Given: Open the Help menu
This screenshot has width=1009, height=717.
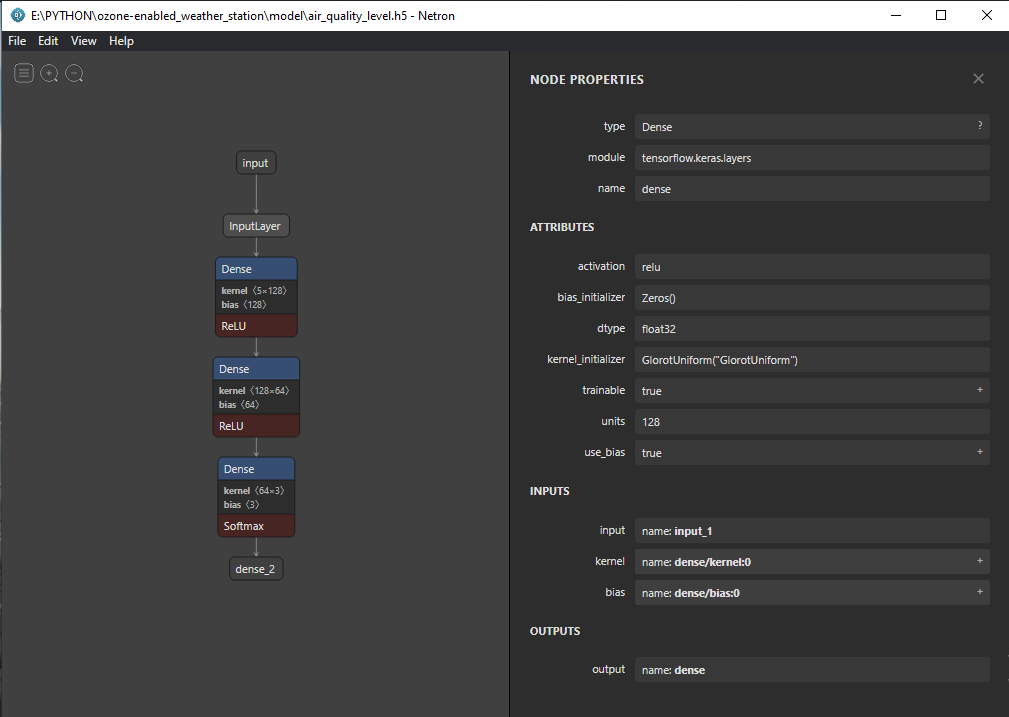Looking at the screenshot, I should click(121, 41).
